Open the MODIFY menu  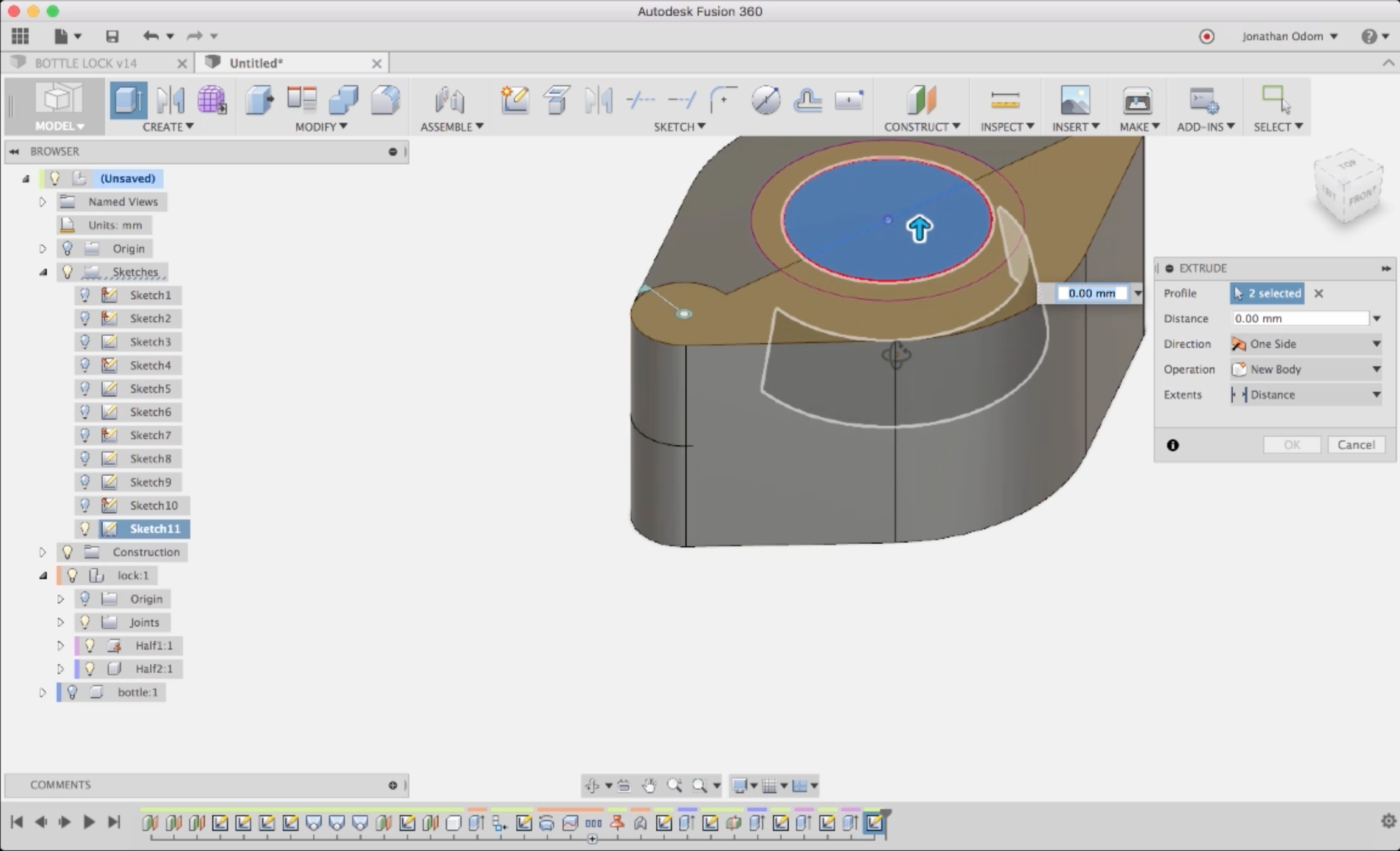(x=321, y=127)
